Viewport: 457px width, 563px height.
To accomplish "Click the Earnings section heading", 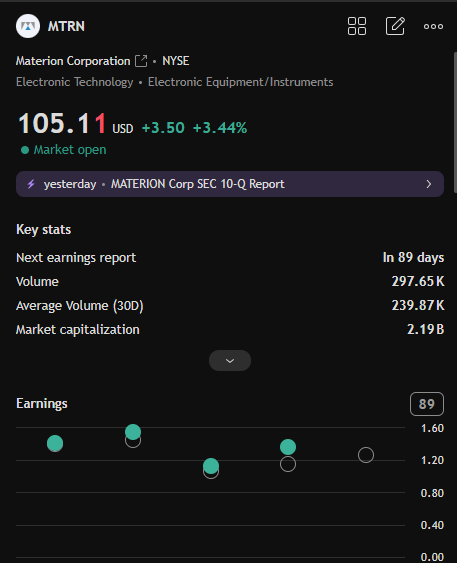I will [42, 404].
